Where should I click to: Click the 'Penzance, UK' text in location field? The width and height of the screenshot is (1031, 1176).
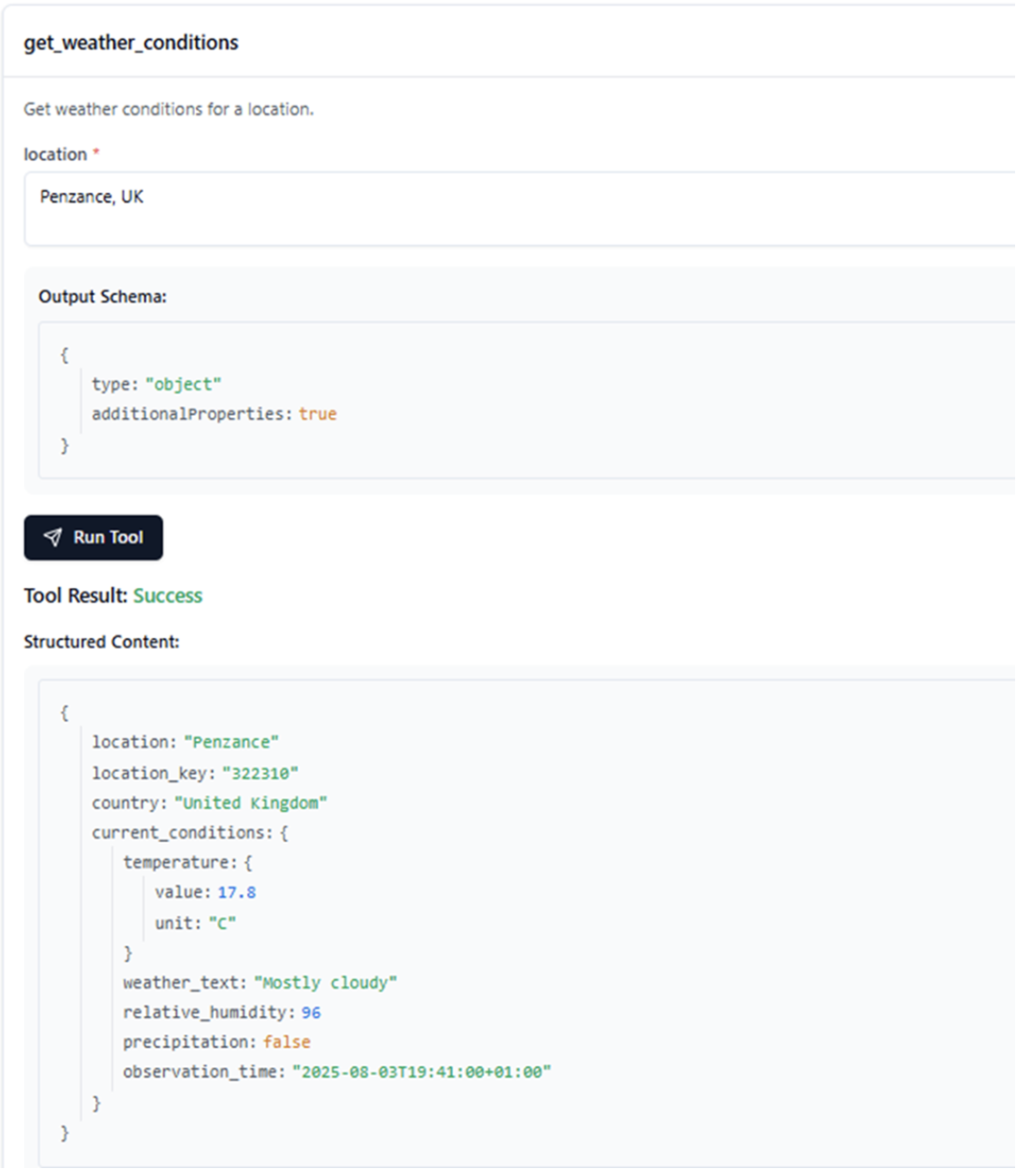pyautogui.click(x=92, y=197)
